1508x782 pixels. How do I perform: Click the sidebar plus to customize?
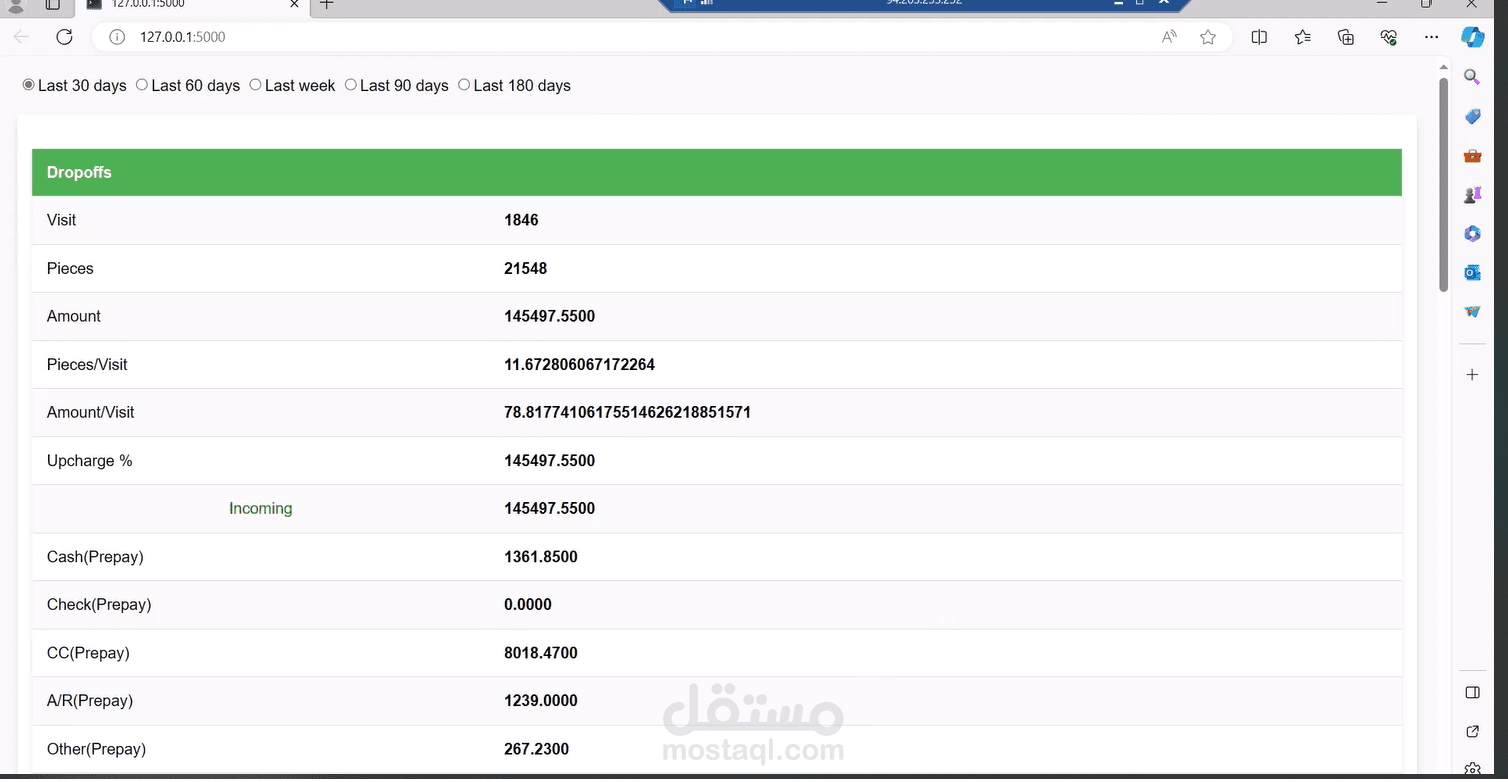point(1472,375)
